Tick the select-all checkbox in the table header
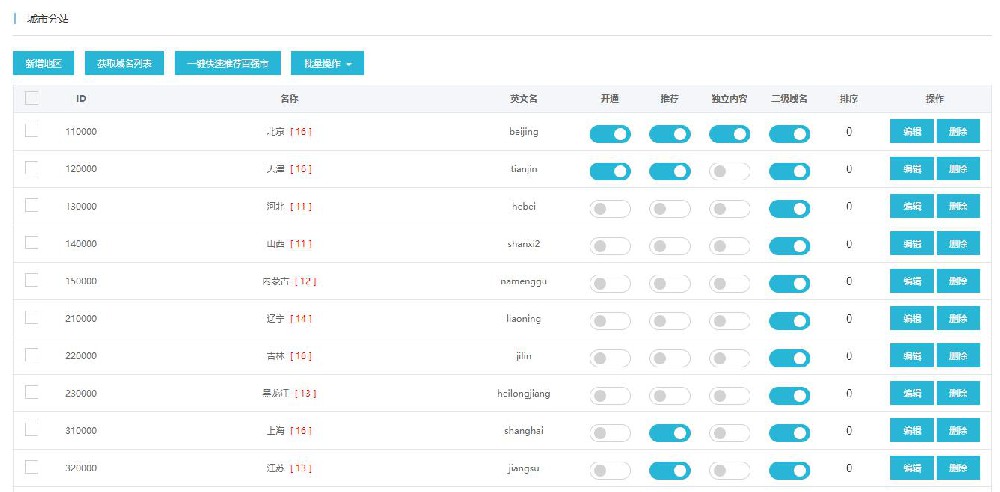Image resolution: width=1000 pixels, height=492 pixels. point(32,98)
